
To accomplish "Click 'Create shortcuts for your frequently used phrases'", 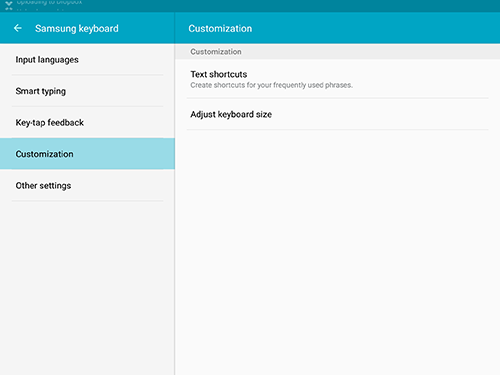I will pyautogui.click(x=271, y=85).
